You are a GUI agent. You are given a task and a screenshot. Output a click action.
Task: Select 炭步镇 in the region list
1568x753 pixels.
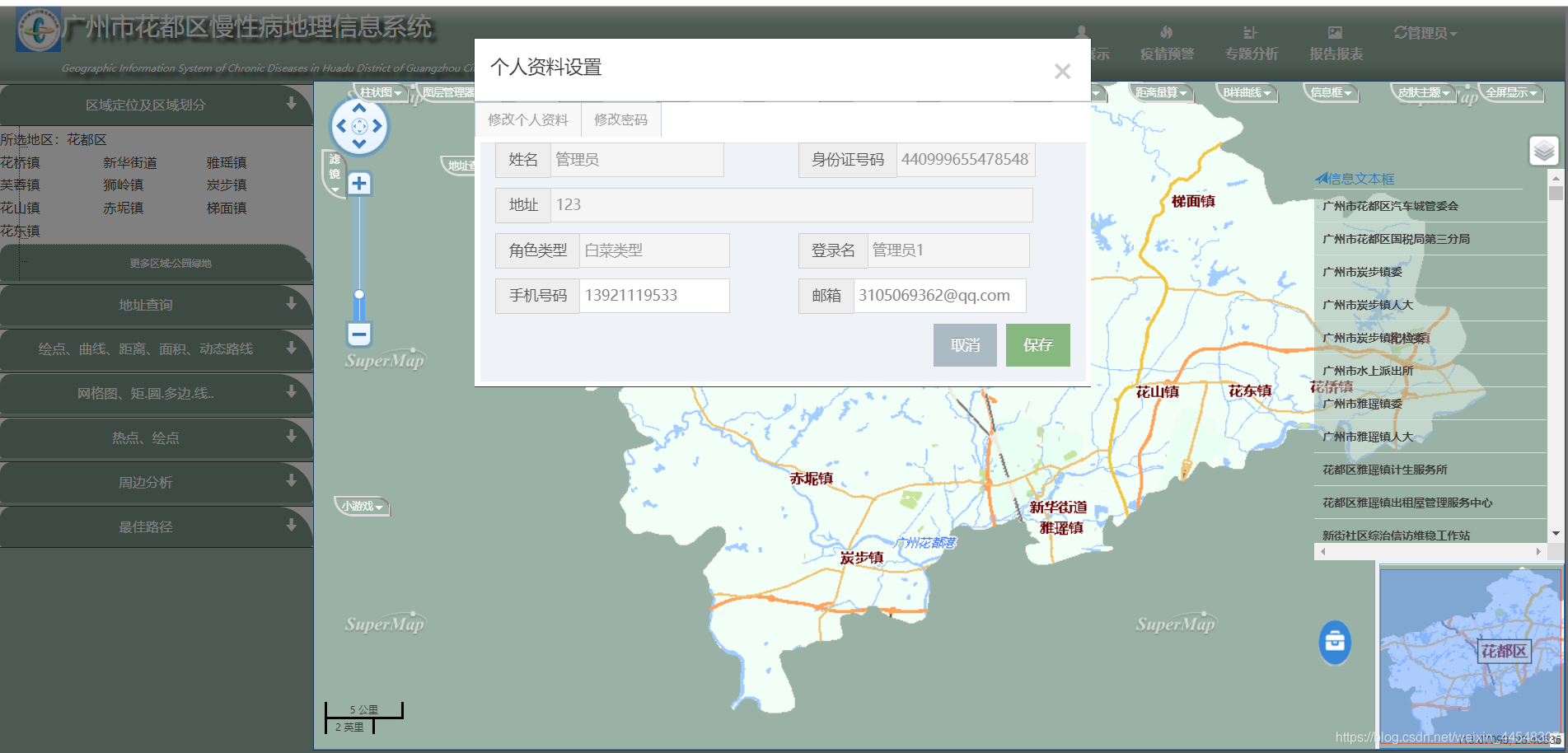[x=227, y=185]
